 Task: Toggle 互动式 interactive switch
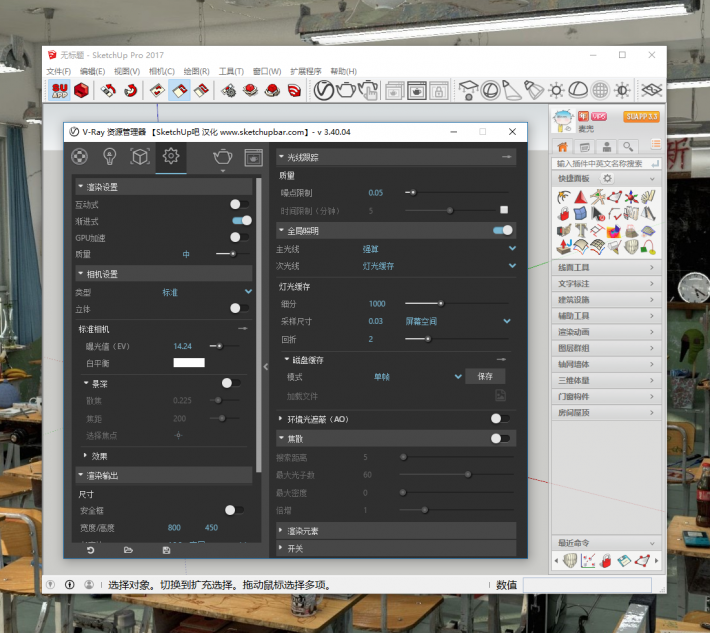[239, 204]
